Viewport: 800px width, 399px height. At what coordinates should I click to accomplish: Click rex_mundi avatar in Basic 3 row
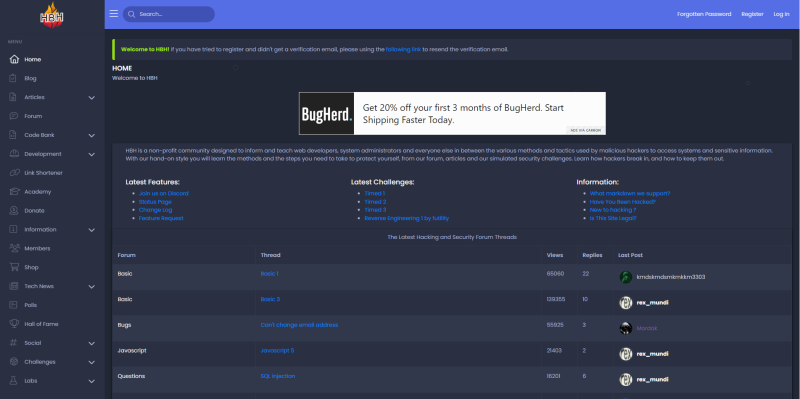click(x=626, y=303)
